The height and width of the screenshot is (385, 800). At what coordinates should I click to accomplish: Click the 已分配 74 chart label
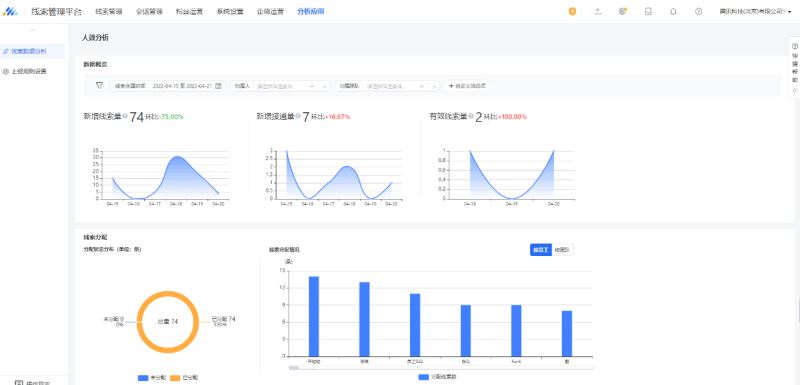[223, 319]
